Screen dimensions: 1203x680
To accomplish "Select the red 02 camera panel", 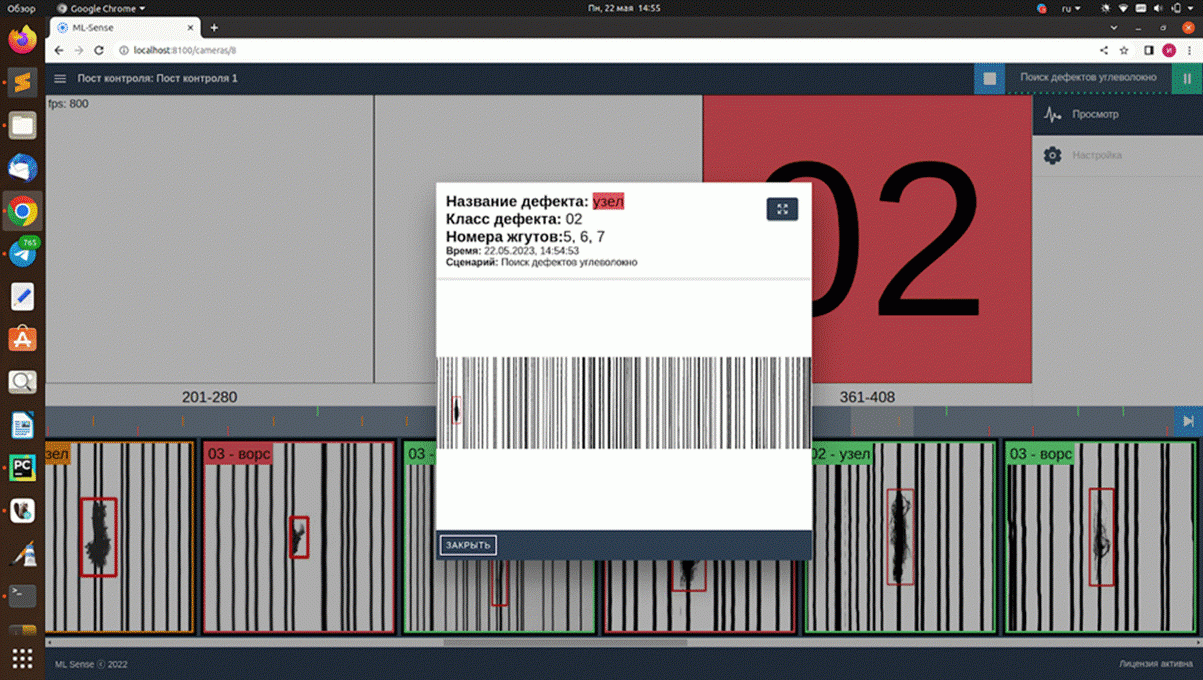I will 867,239.
